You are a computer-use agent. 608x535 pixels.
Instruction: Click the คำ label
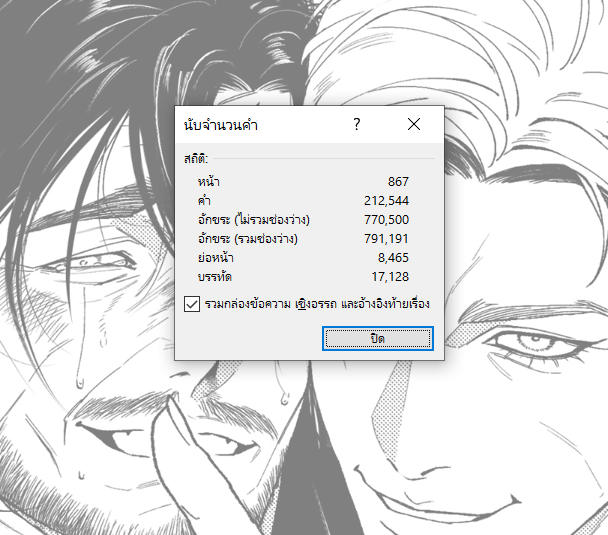pos(204,201)
